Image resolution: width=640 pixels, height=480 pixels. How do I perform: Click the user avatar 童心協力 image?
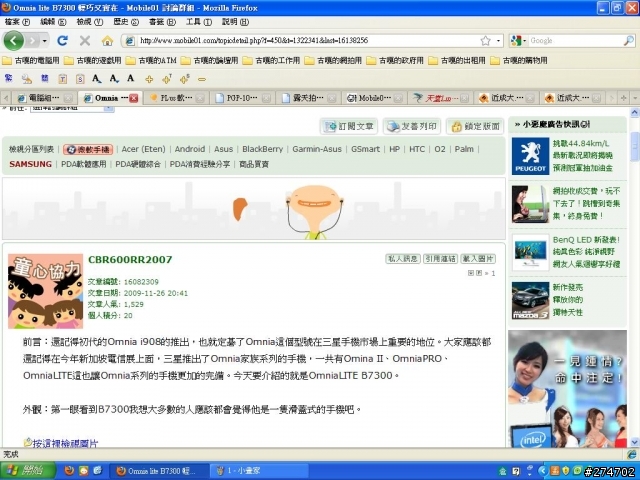46,291
